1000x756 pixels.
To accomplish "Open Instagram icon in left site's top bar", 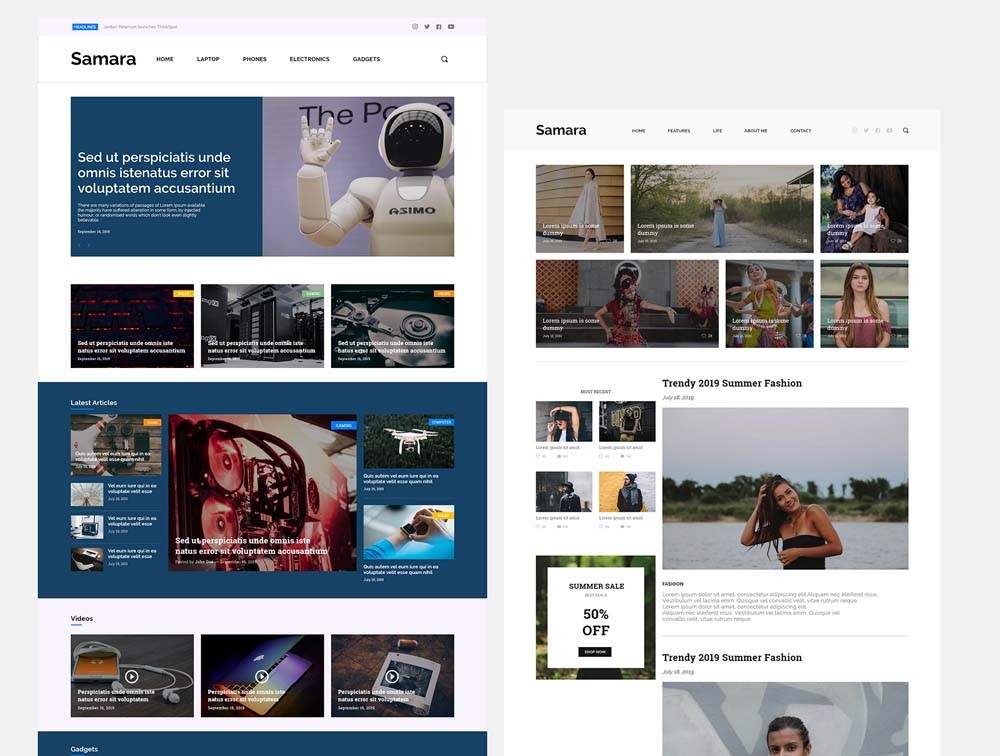I will 415,27.
